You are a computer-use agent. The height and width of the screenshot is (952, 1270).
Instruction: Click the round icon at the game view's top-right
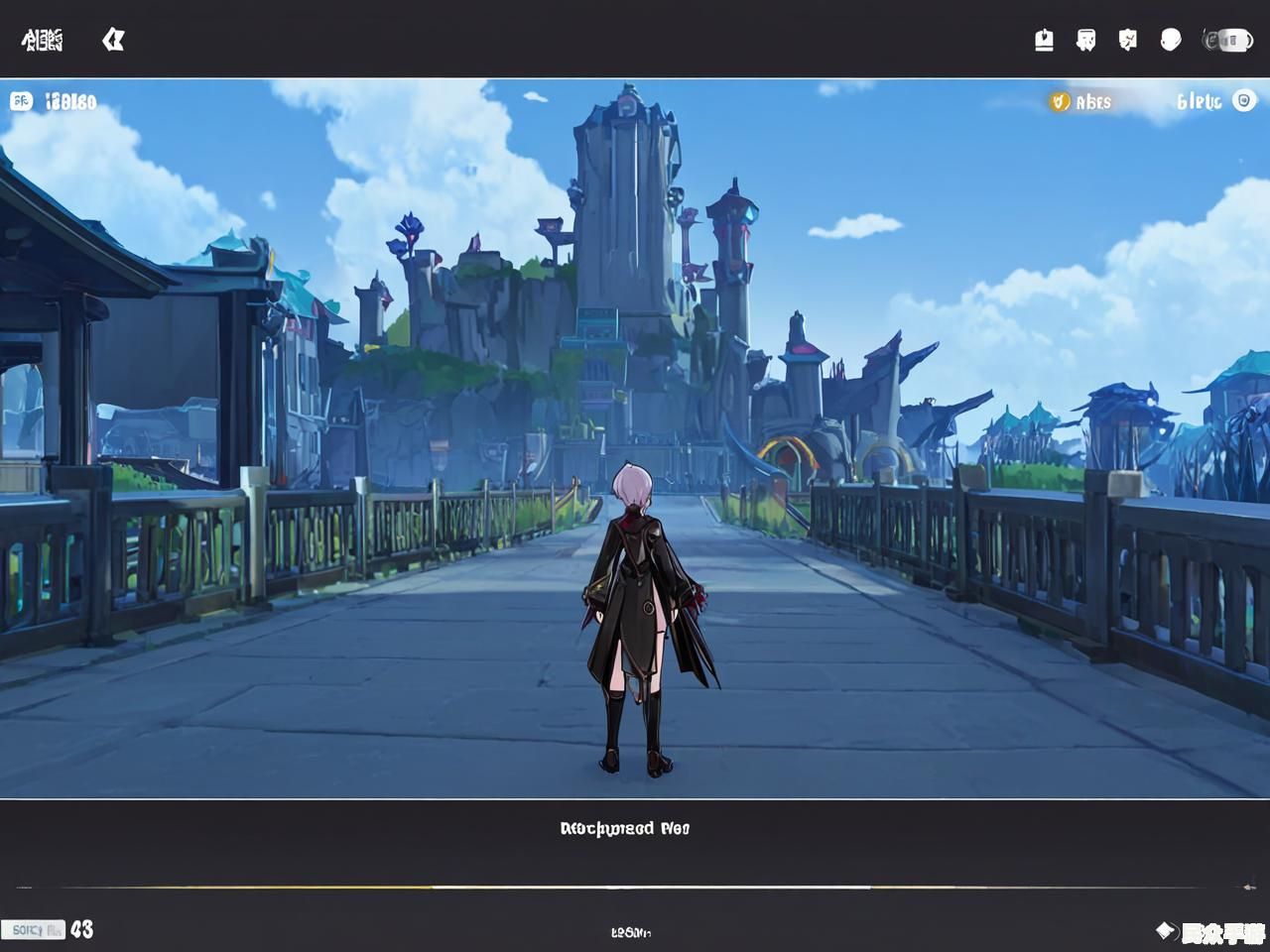(x=1244, y=101)
